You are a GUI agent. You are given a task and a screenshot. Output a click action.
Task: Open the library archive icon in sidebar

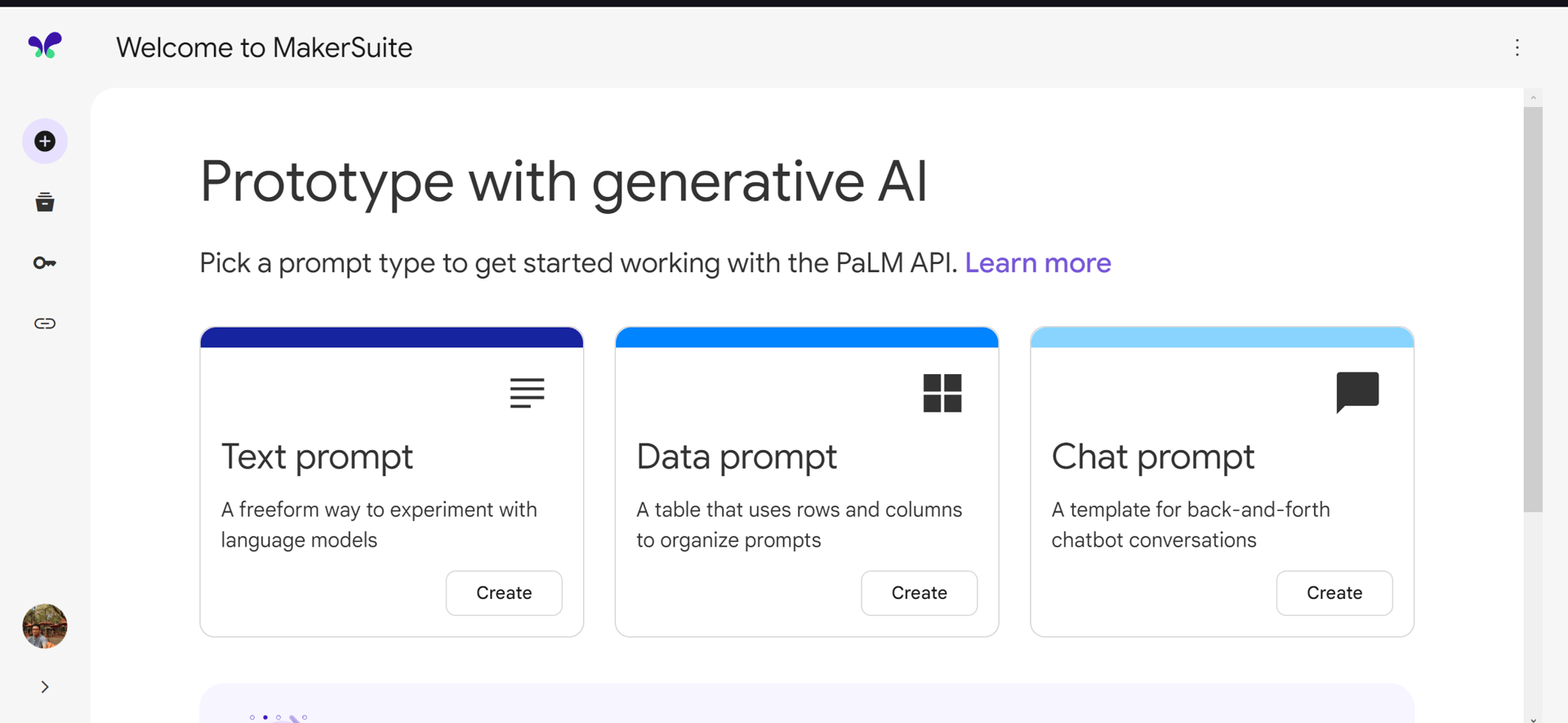pos(45,202)
